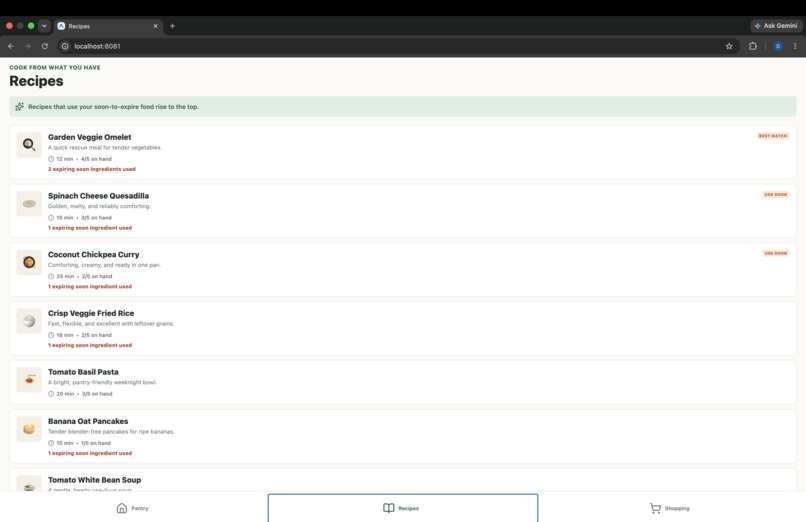Screen dimensions: 806x522
Task: Click the Tomato White Bean Soup icon
Action: pyautogui.click(x=29, y=484)
